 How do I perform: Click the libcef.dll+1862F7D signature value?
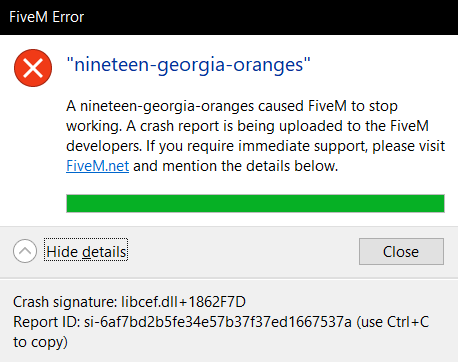183,302
